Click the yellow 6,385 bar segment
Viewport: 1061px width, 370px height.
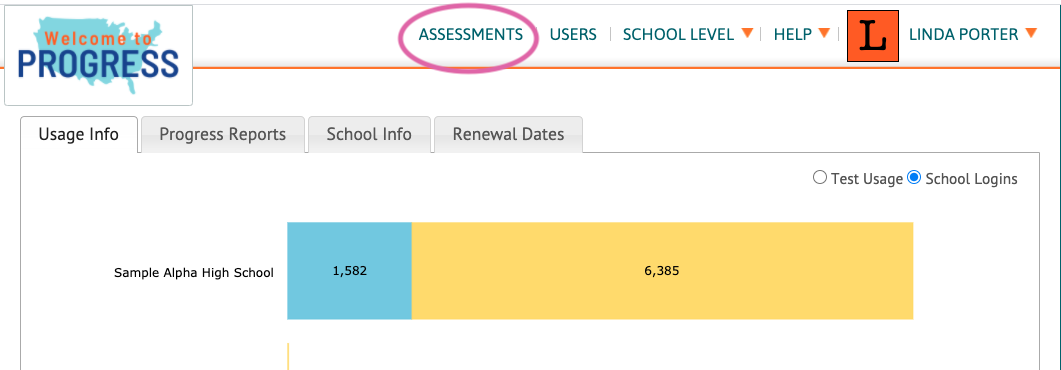tap(662, 271)
